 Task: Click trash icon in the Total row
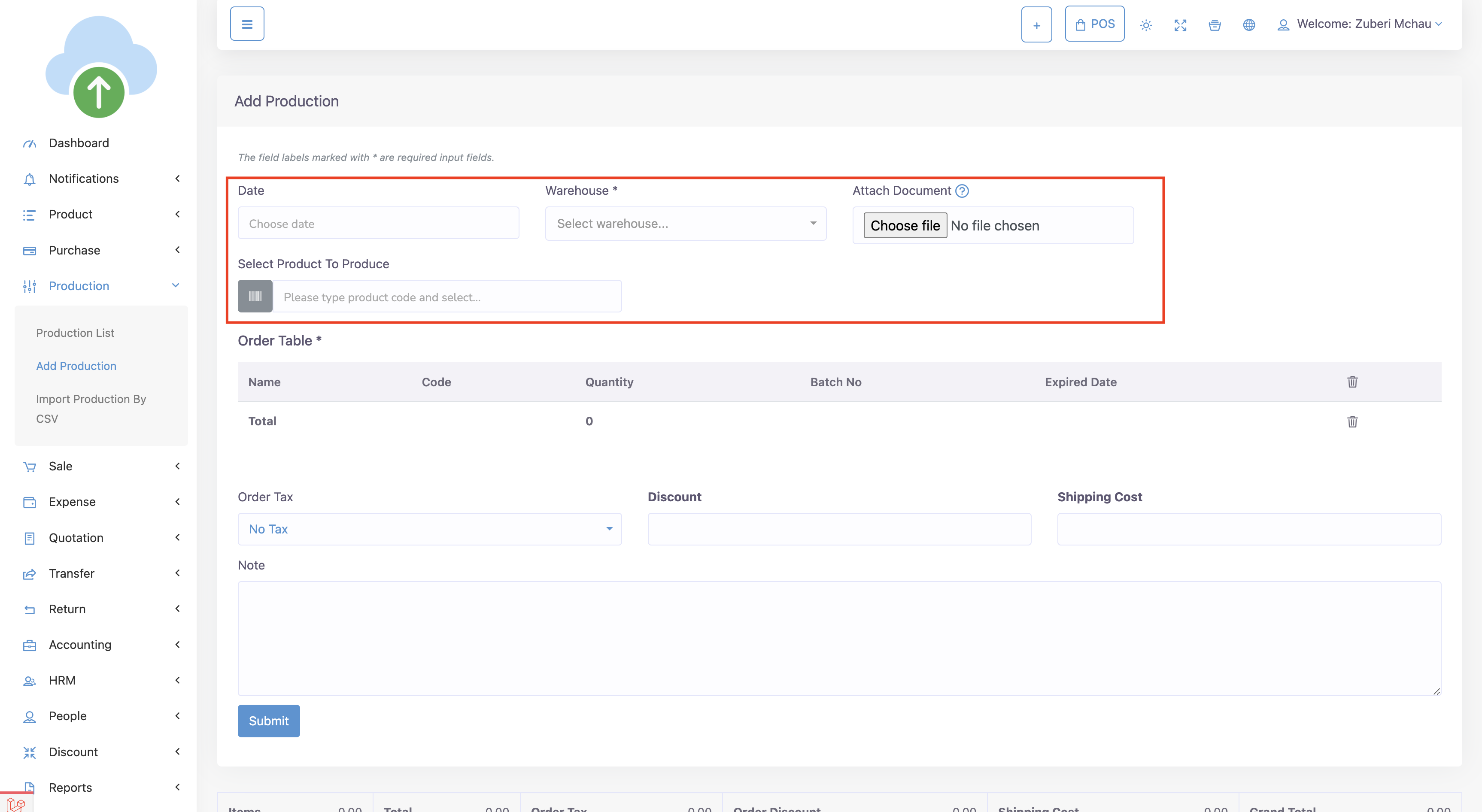[x=1352, y=421]
